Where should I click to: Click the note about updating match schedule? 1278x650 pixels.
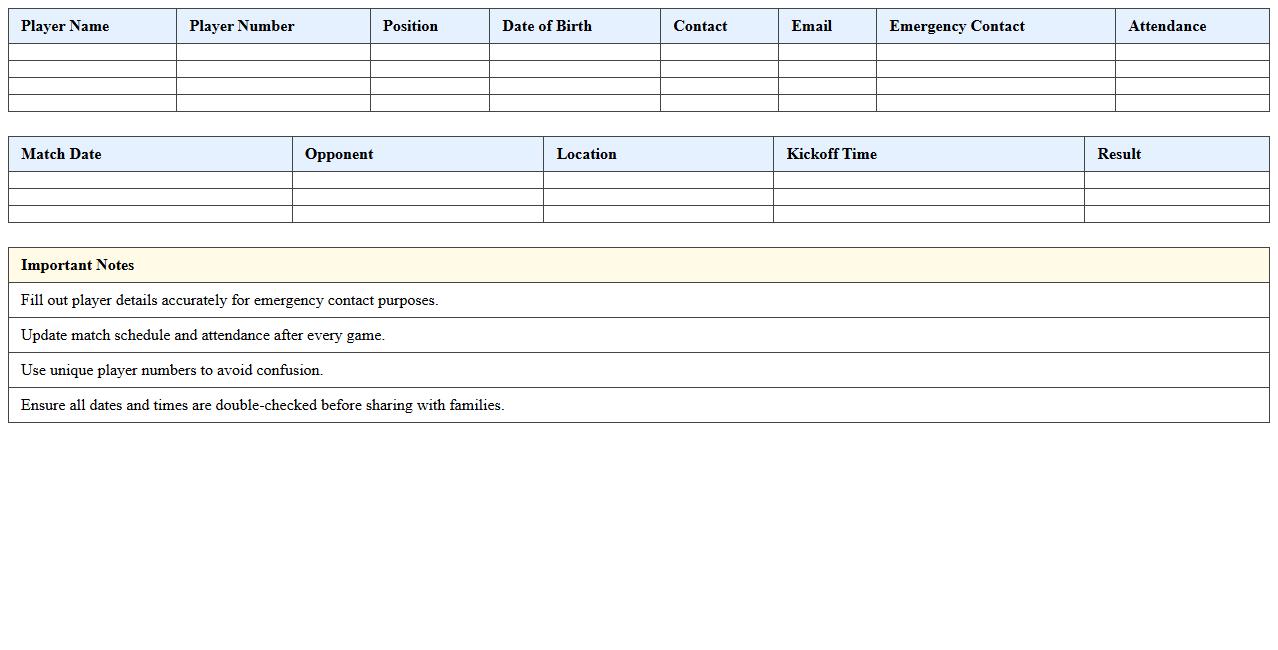[x=202, y=335]
